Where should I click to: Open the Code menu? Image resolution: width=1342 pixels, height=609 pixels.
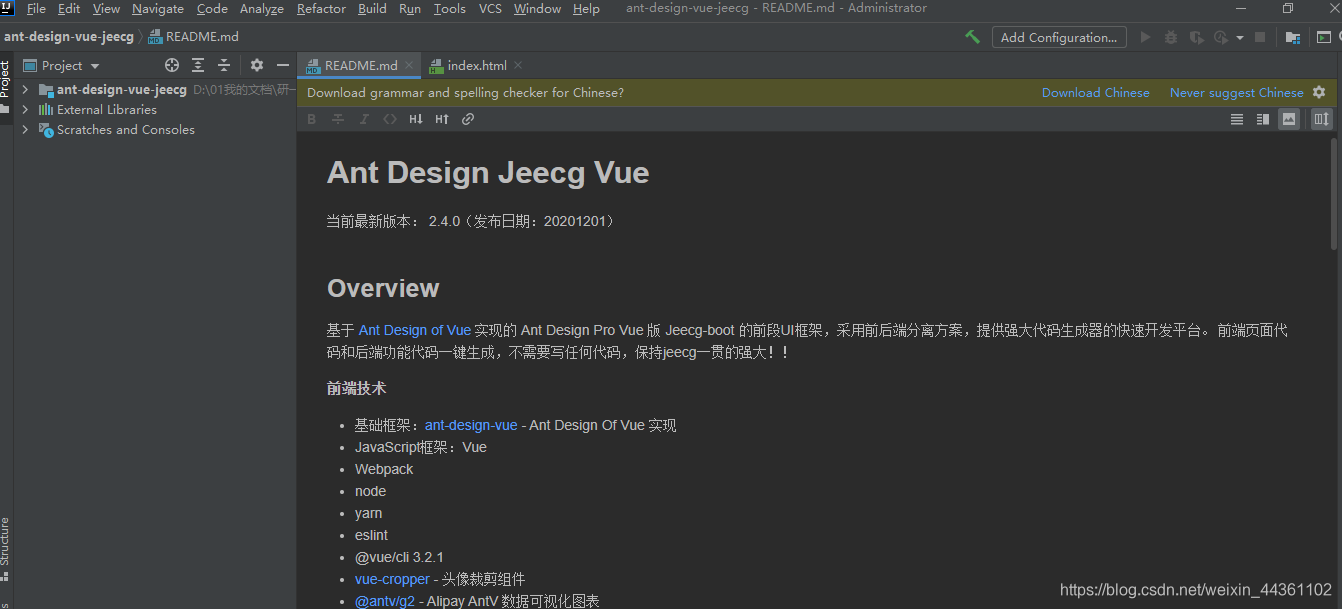point(212,9)
